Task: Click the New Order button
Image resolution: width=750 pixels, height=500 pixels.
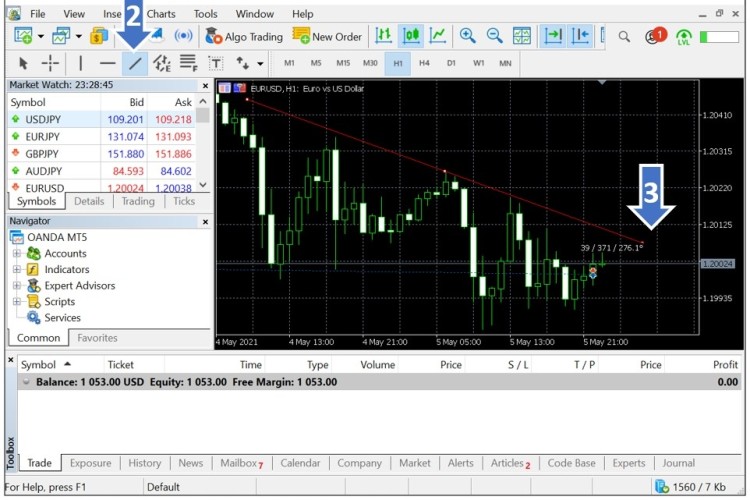Action: coord(327,36)
